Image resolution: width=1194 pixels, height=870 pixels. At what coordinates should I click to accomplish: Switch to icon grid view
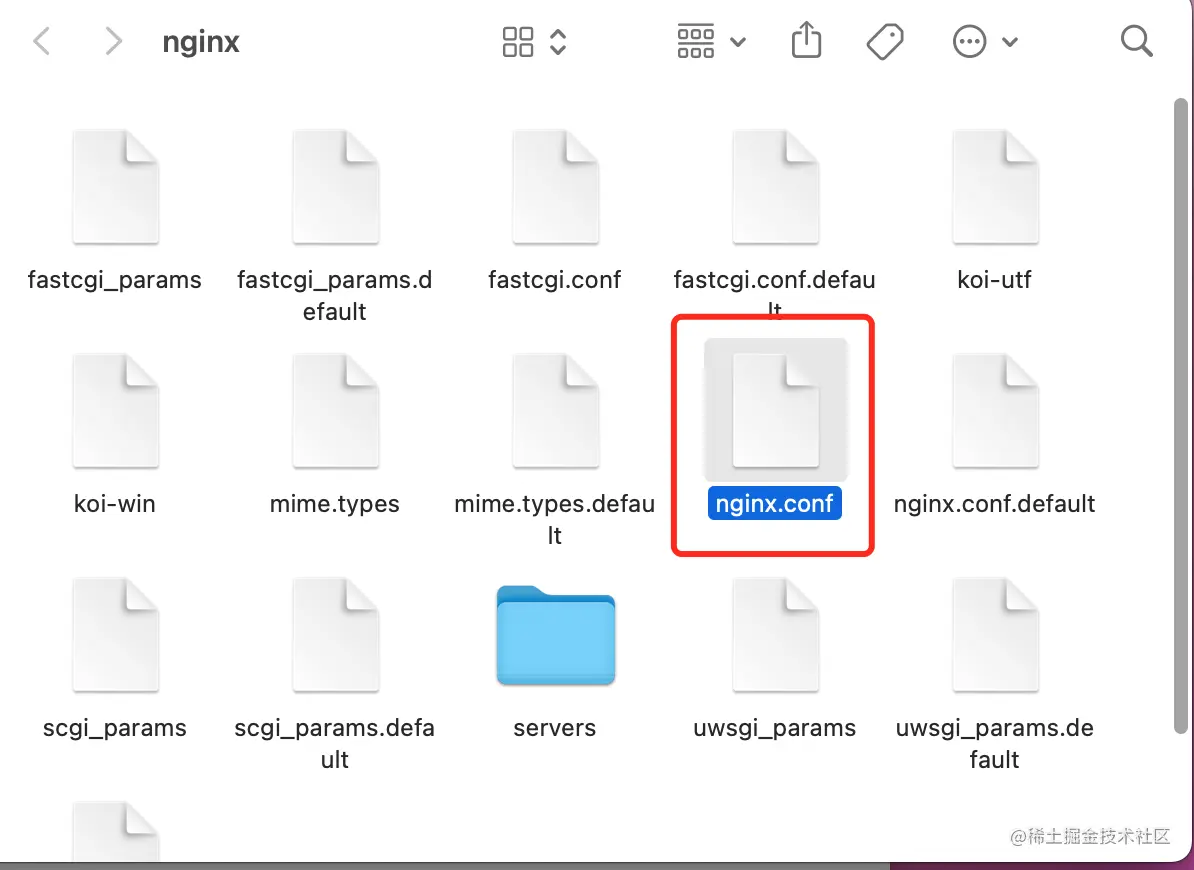[x=518, y=42]
